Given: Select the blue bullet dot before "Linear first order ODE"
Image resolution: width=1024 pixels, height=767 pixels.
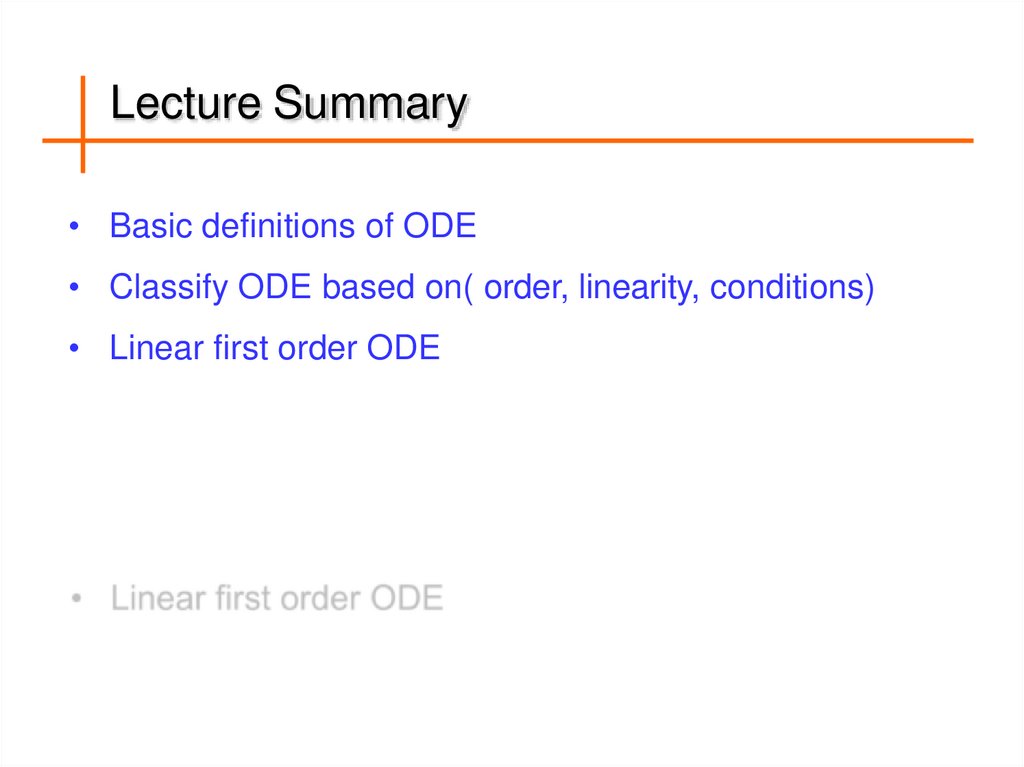Looking at the screenshot, I should [75, 350].
